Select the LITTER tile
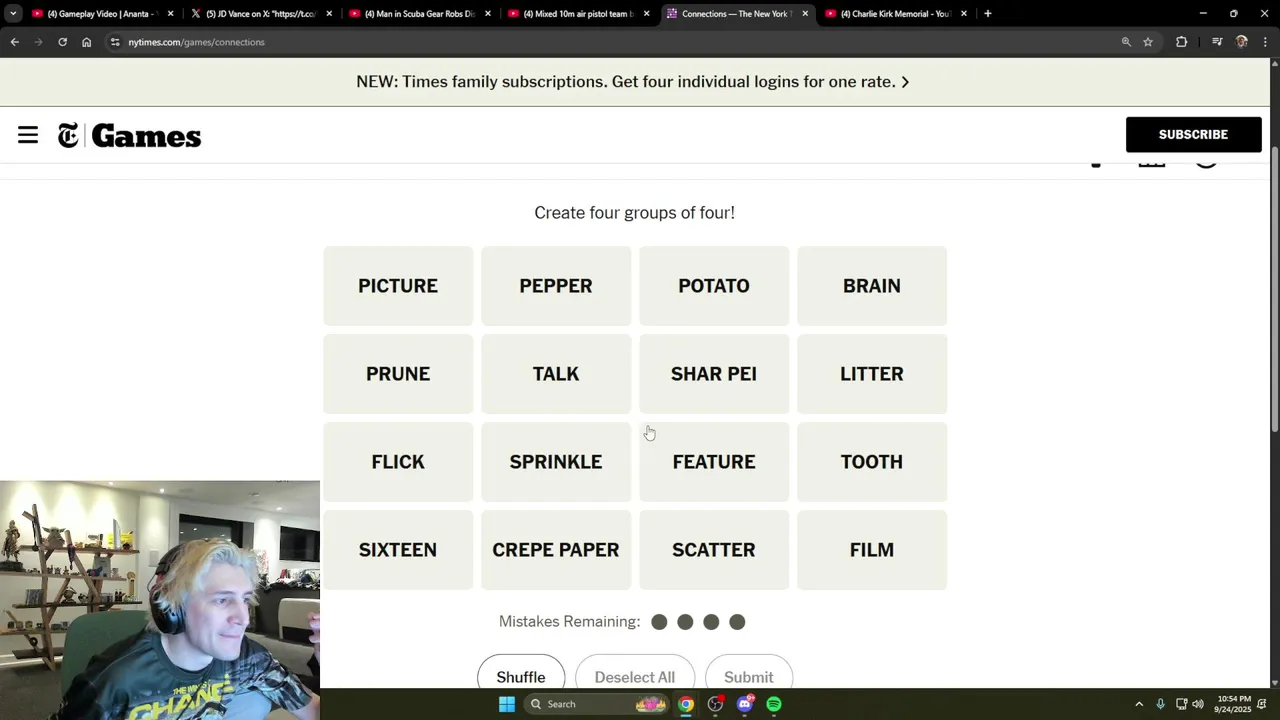The image size is (1280, 720). point(872,374)
